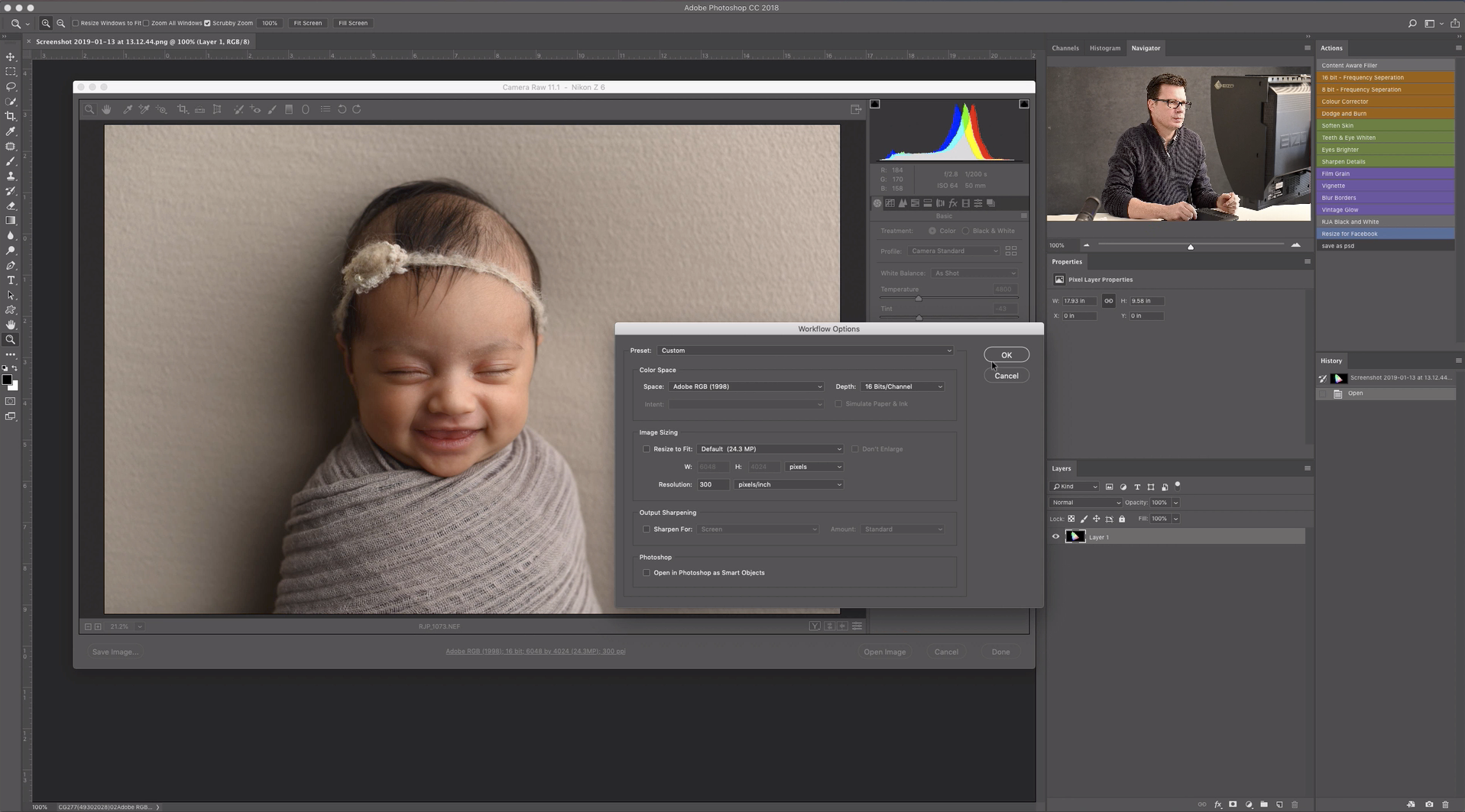Open the Color Space dropdown showing Adobe RGB

(x=746, y=387)
